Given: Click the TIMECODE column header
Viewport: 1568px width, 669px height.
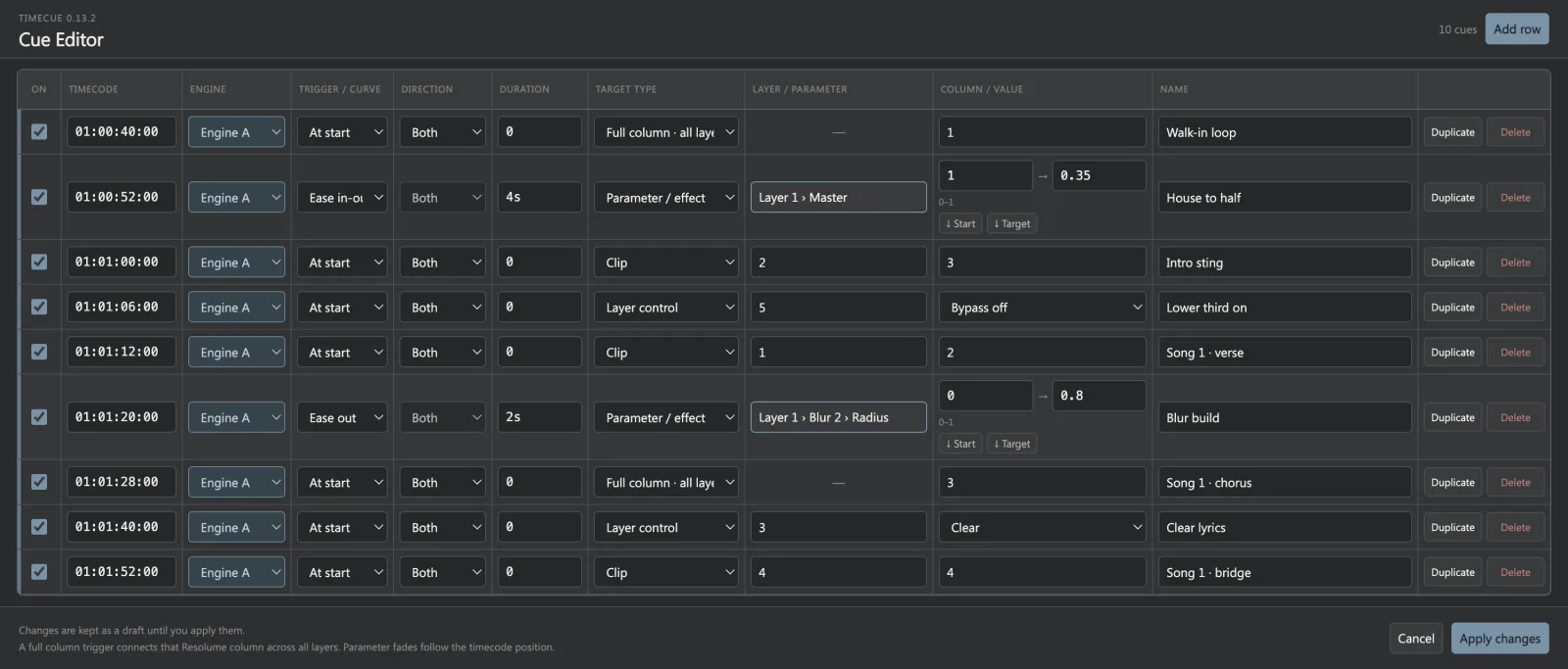Looking at the screenshot, I should click(93, 89).
